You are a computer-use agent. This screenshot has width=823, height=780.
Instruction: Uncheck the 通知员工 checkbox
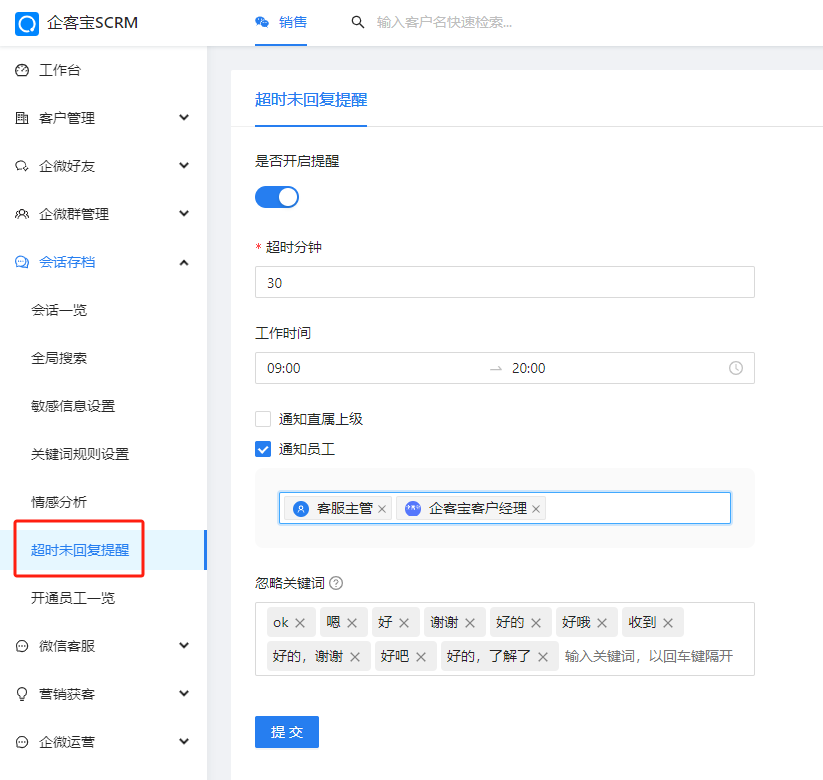(x=263, y=449)
